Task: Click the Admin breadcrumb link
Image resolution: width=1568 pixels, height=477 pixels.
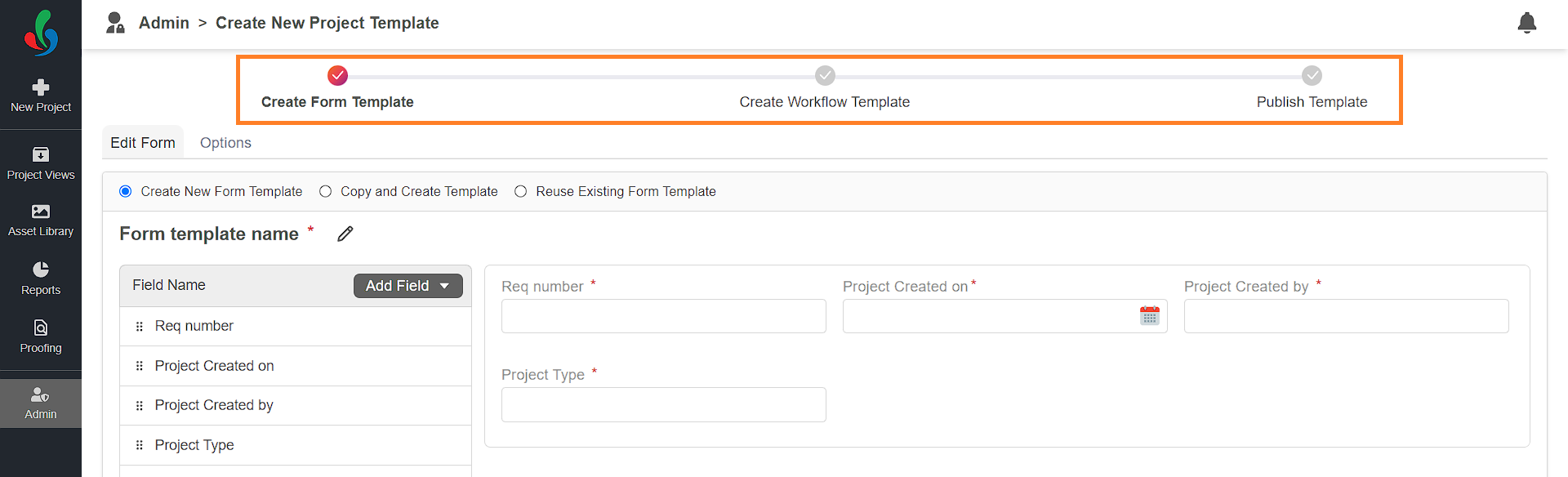Action: click(x=163, y=23)
